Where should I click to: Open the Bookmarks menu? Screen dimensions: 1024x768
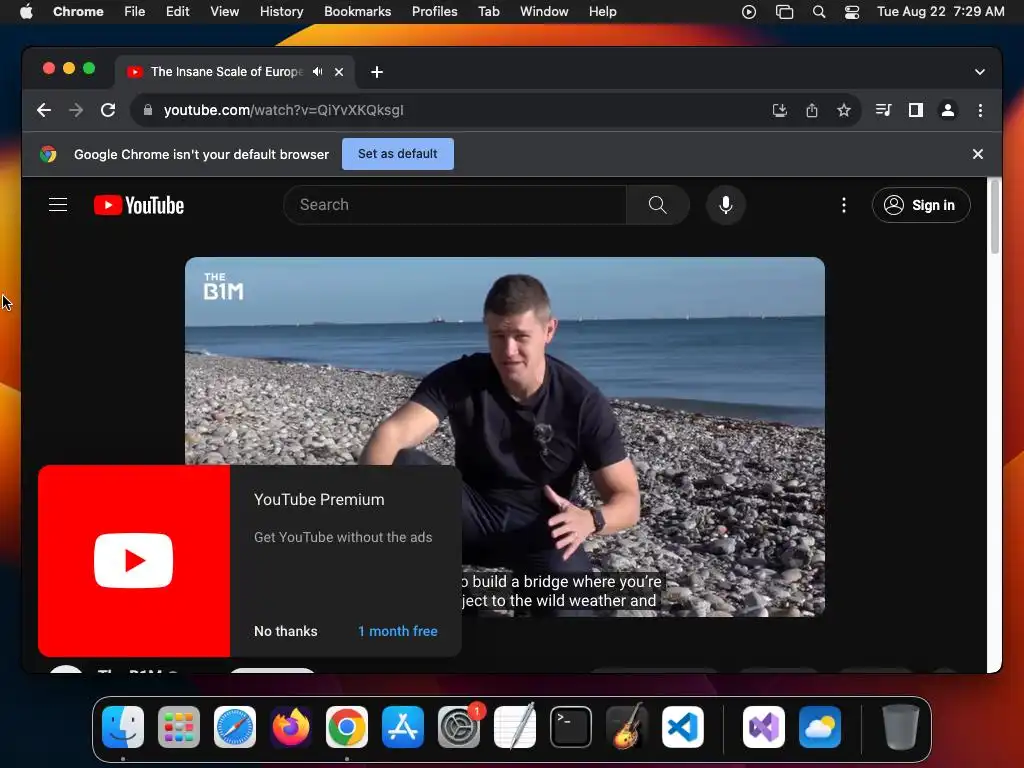[x=357, y=12]
